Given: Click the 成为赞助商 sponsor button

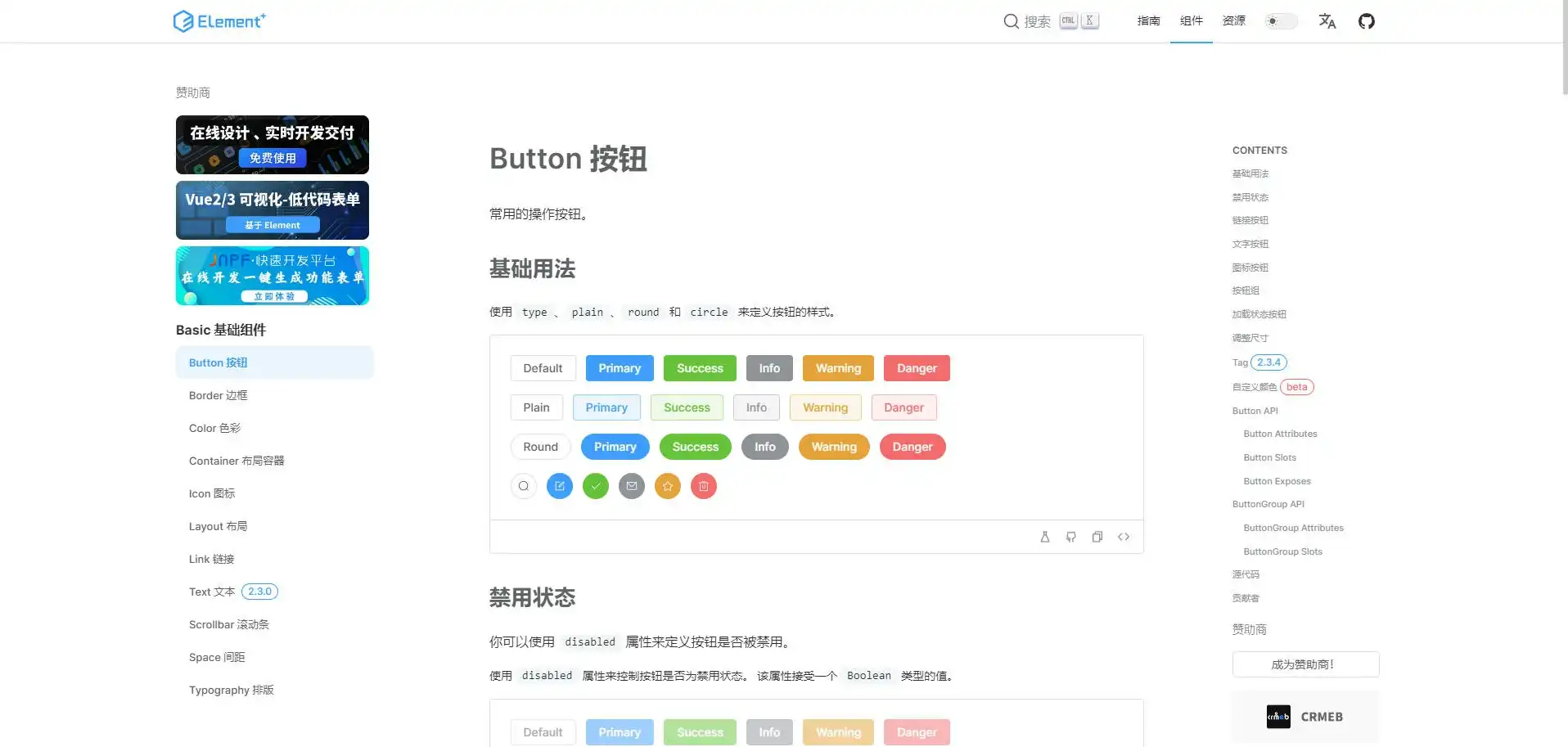Looking at the screenshot, I should pos(1304,664).
